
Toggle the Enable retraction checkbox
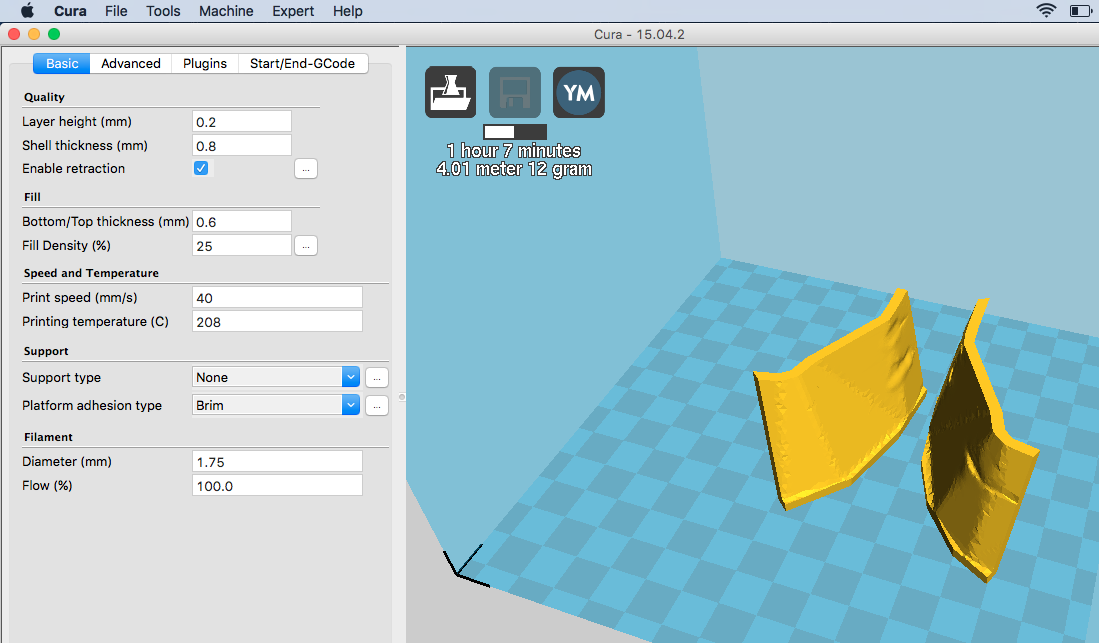click(201, 168)
